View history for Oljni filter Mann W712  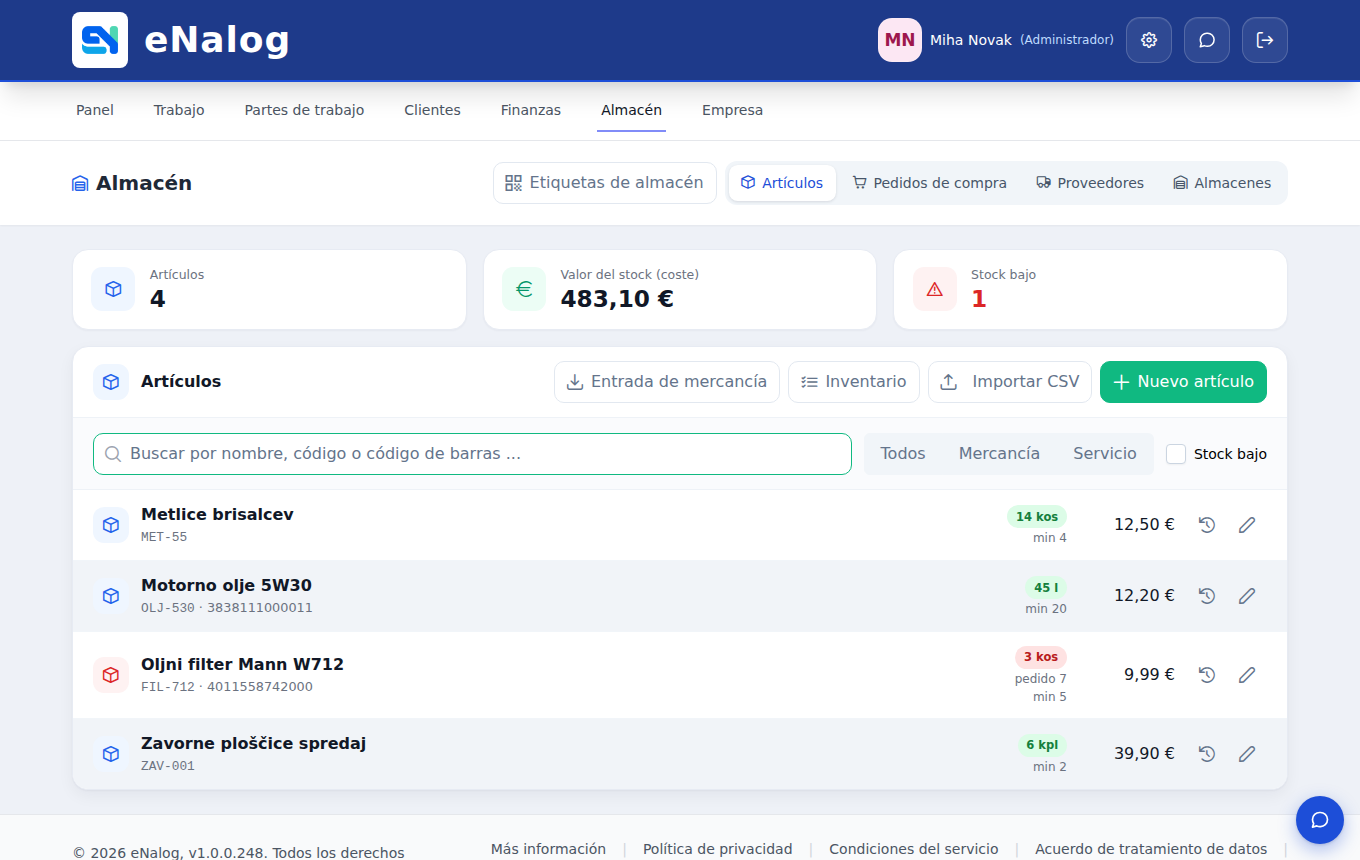[x=1207, y=675]
